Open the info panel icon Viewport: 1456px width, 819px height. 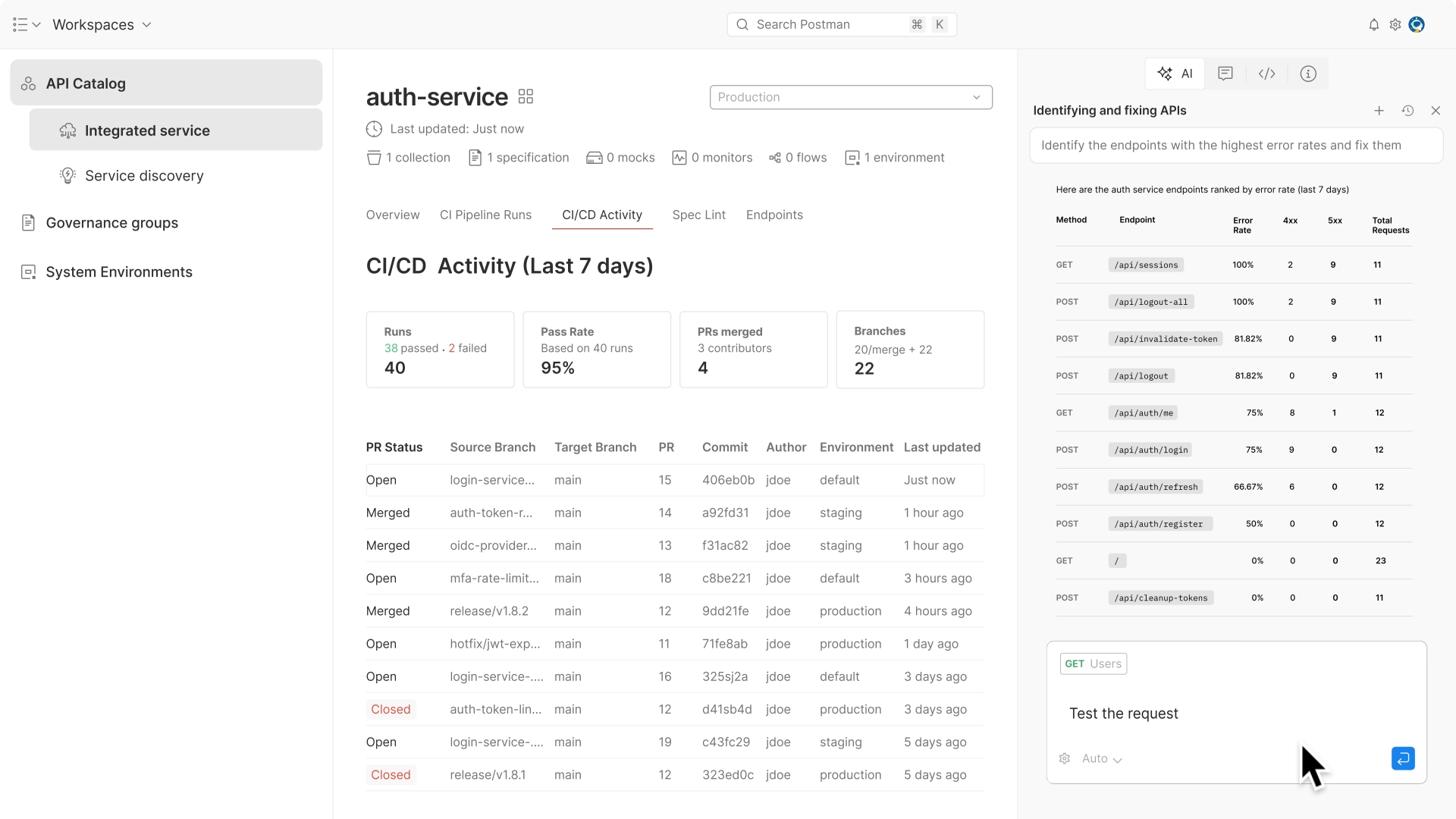tap(1308, 74)
